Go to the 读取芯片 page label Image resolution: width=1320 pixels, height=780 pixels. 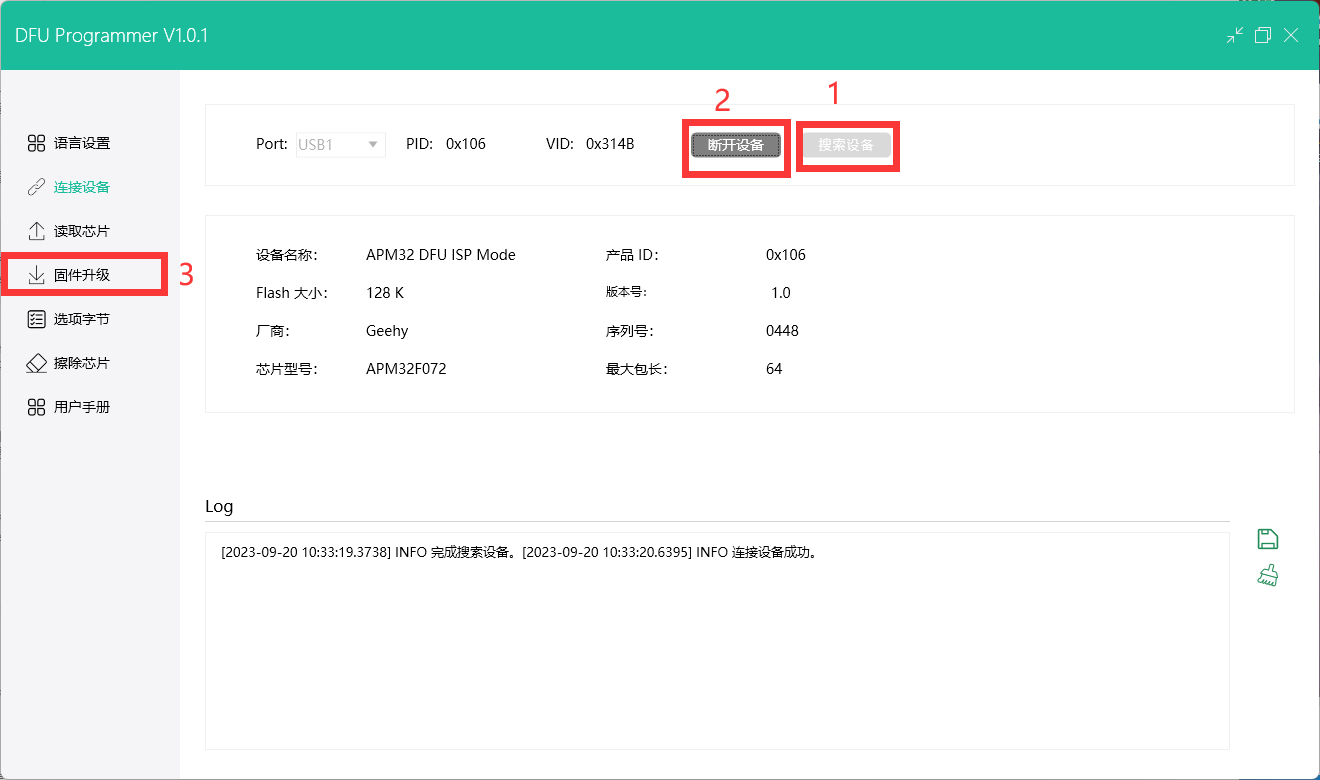pyautogui.click(x=82, y=231)
